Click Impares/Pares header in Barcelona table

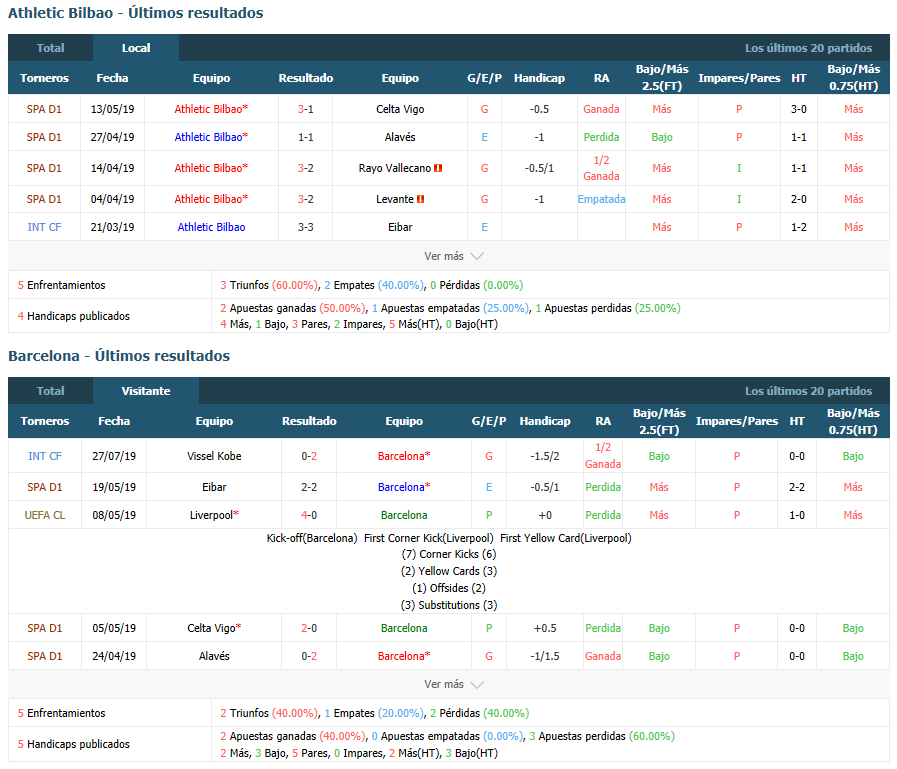(x=737, y=421)
